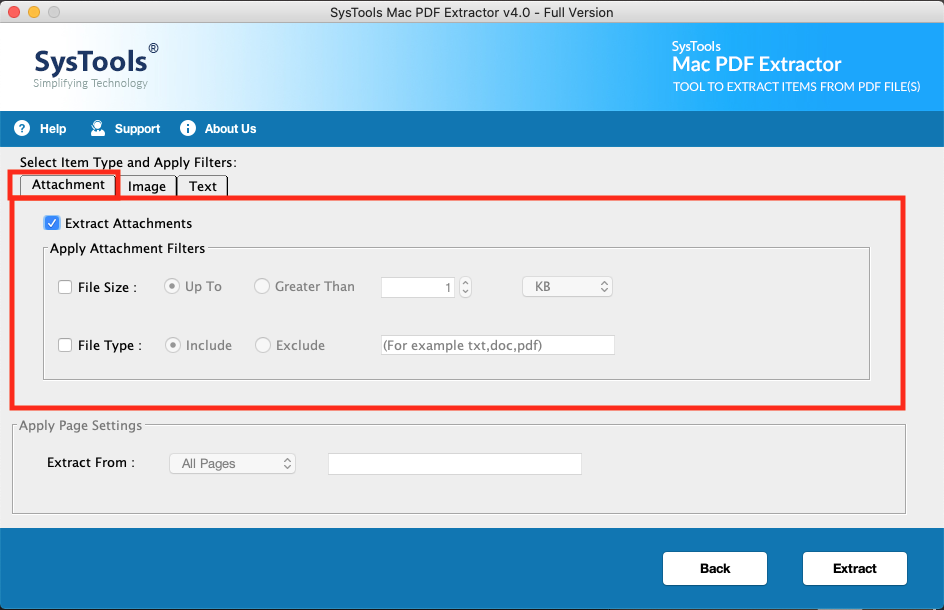This screenshot has height=610, width=944.
Task: Enable the File Size filter checkbox
Action: coord(65,287)
